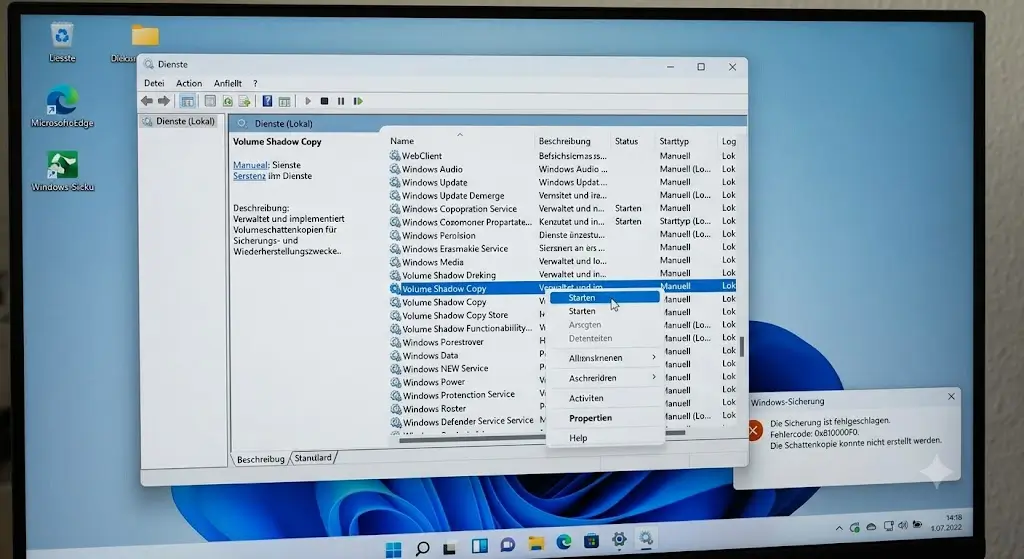The height and width of the screenshot is (559, 1024).
Task: Open the properties sheet toolbar icon
Action: 210,101
